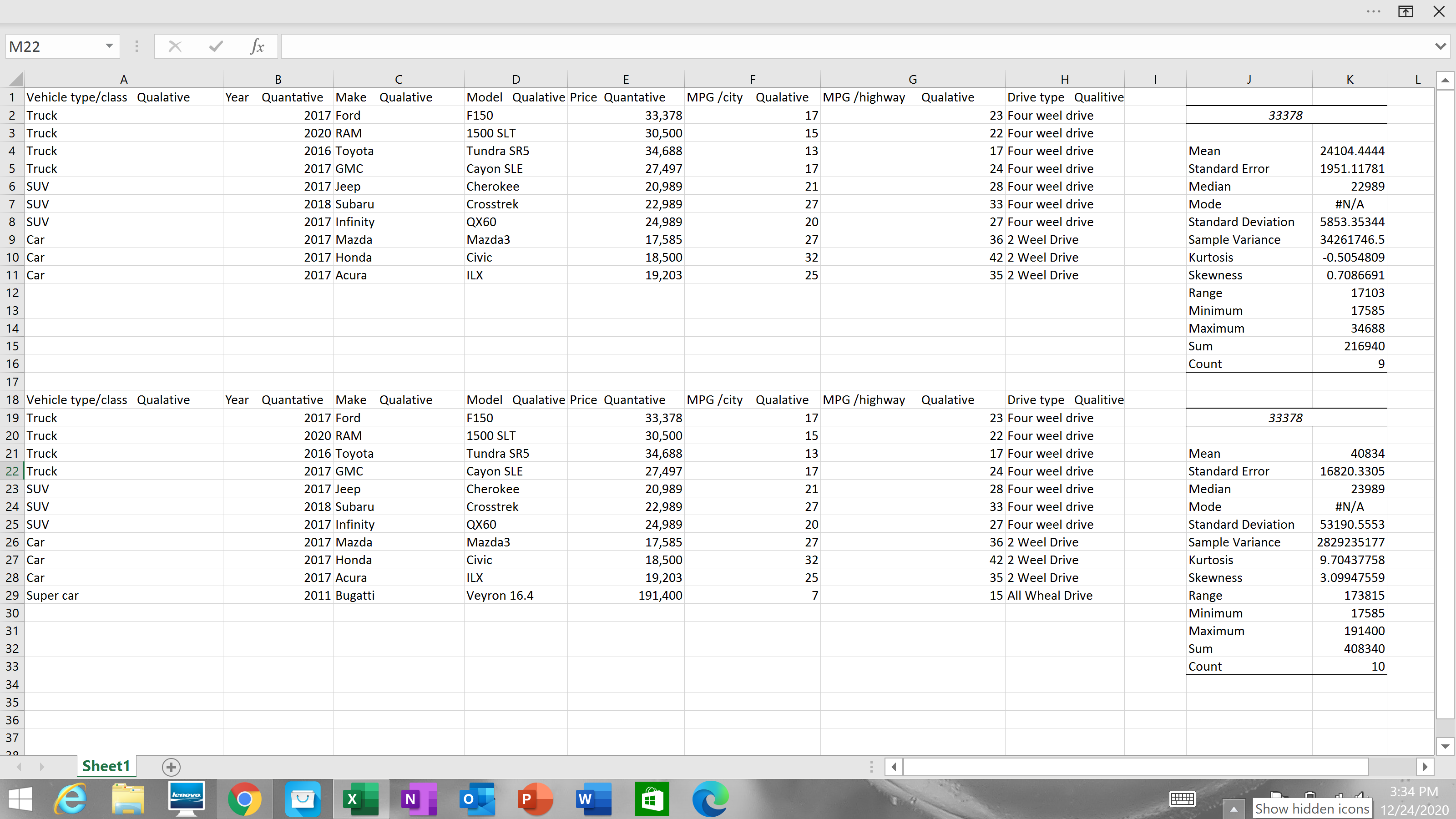The image size is (1456, 819).
Task: Open ribbon display options icon
Action: (x=1405, y=11)
